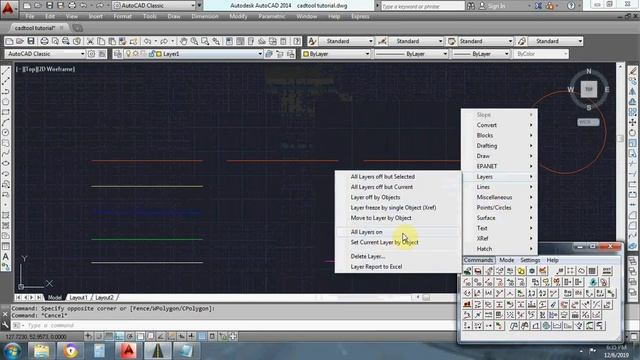This screenshot has height=360, width=640.
Task: Expand the Undo history dropdown arrow
Action: click(155, 41)
